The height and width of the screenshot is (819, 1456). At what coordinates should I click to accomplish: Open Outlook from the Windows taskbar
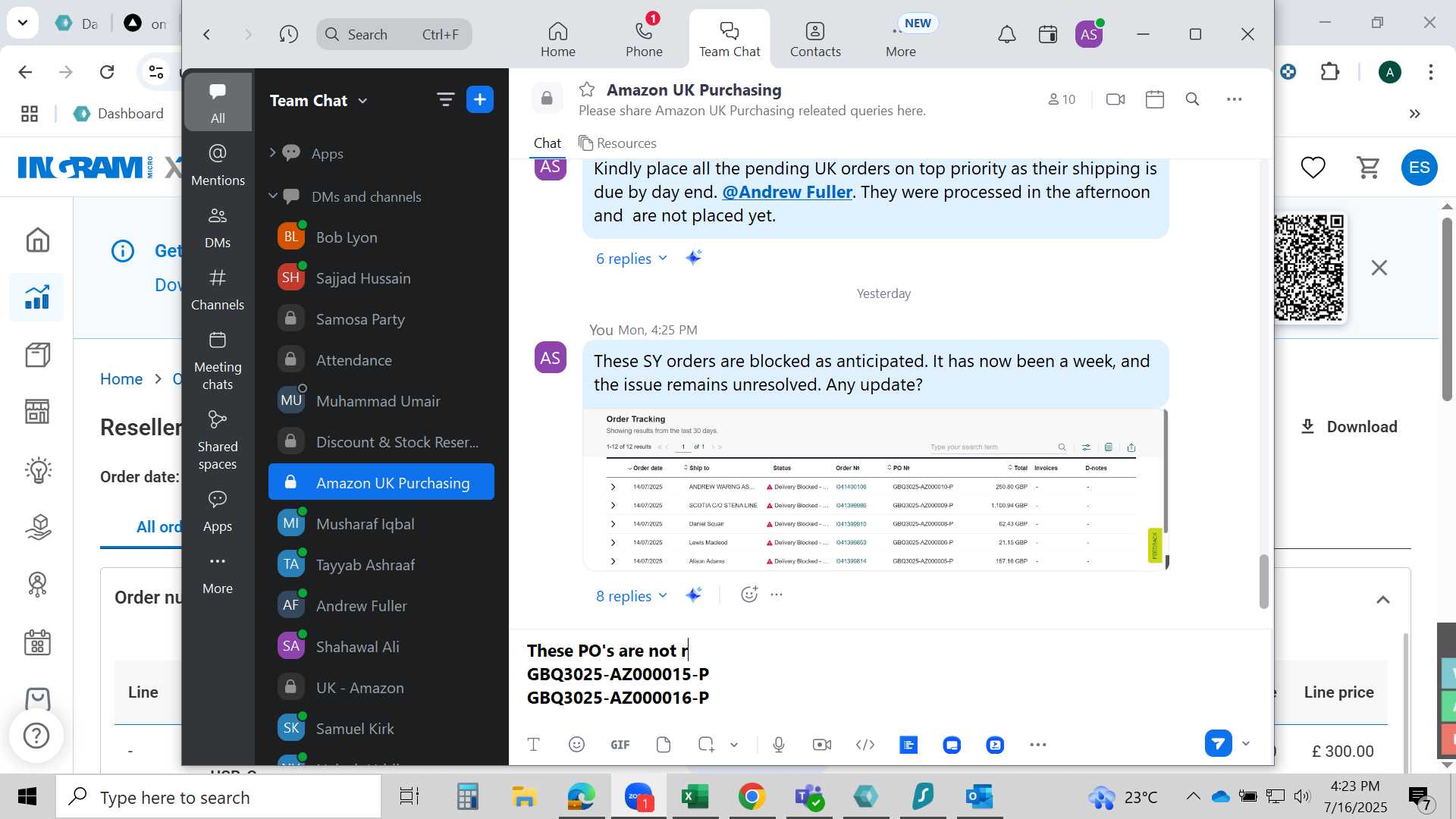pyautogui.click(x=979, y=797)
